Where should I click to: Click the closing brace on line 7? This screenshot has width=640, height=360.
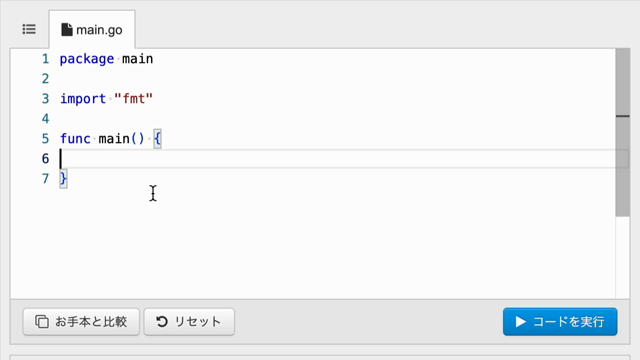(63, 179)
